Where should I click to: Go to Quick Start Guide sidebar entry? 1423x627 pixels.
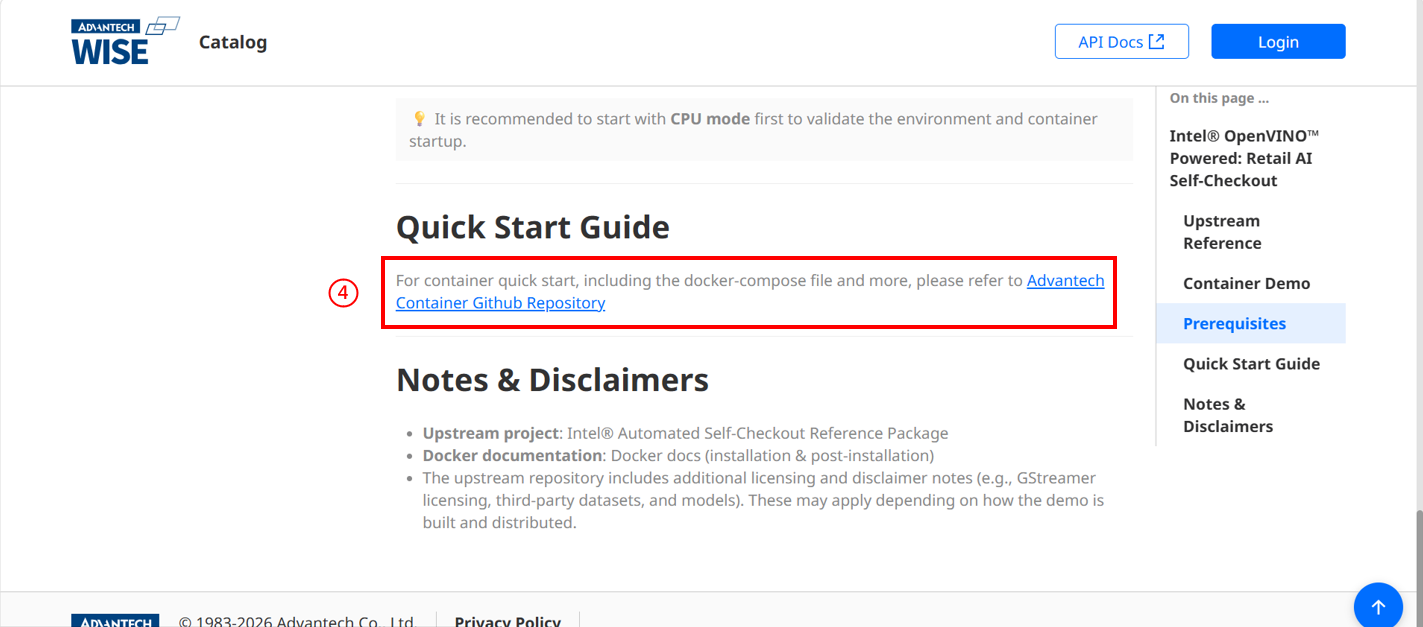1251,364
